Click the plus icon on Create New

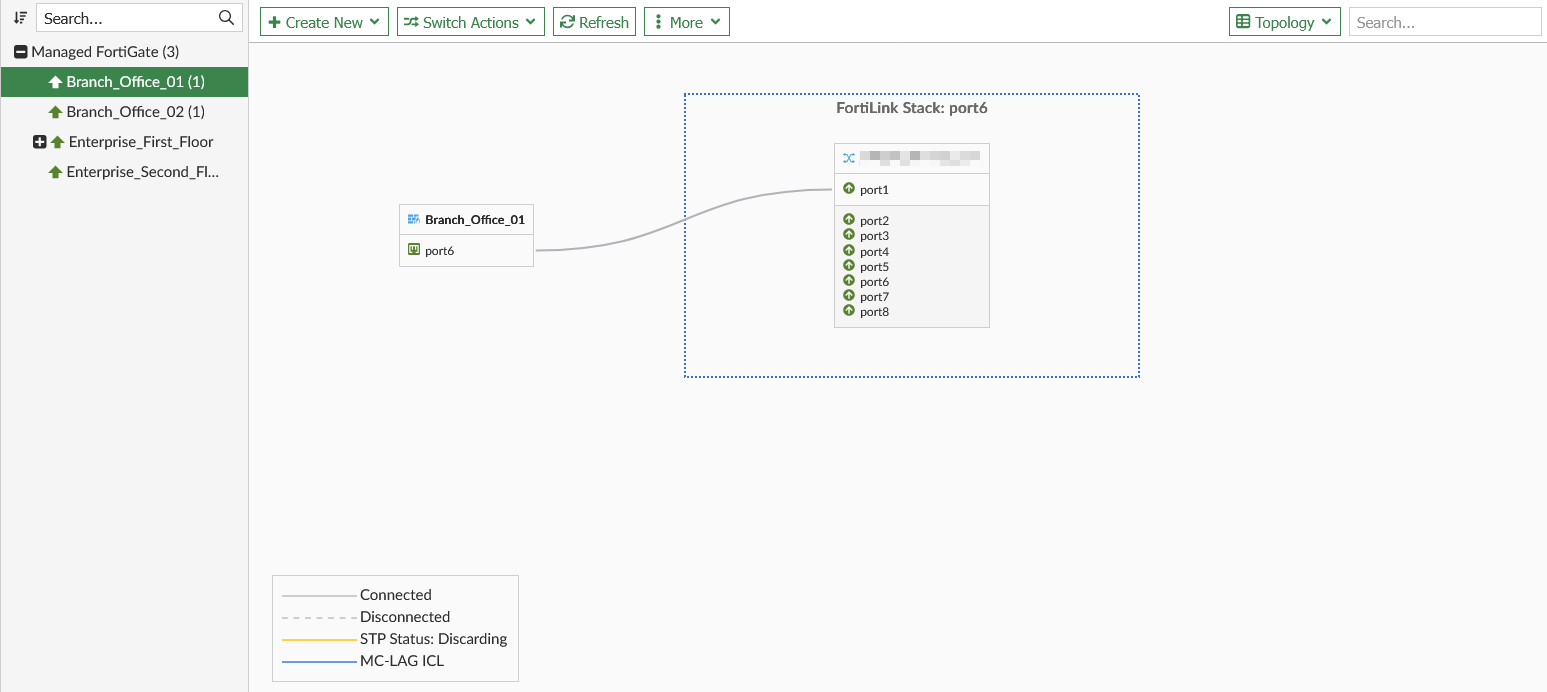click(x=275, y=22)
